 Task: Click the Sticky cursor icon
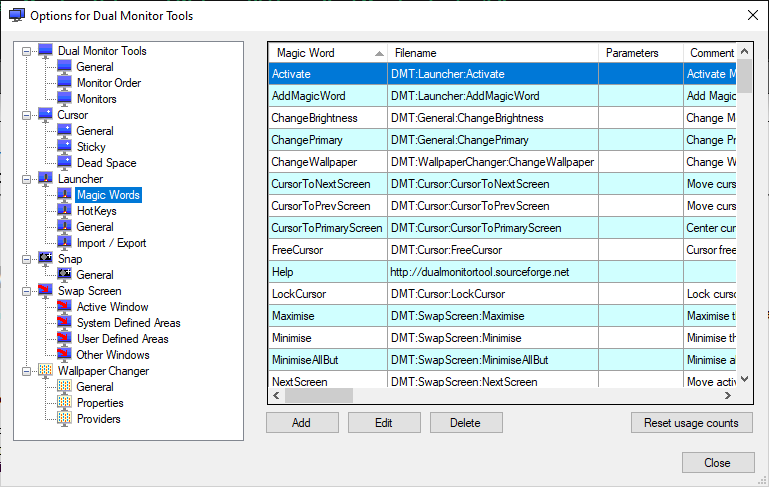64,147
